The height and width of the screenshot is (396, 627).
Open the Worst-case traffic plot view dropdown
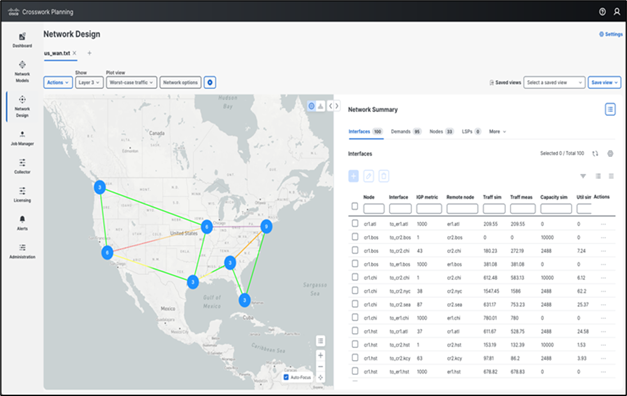coord(131,82)
